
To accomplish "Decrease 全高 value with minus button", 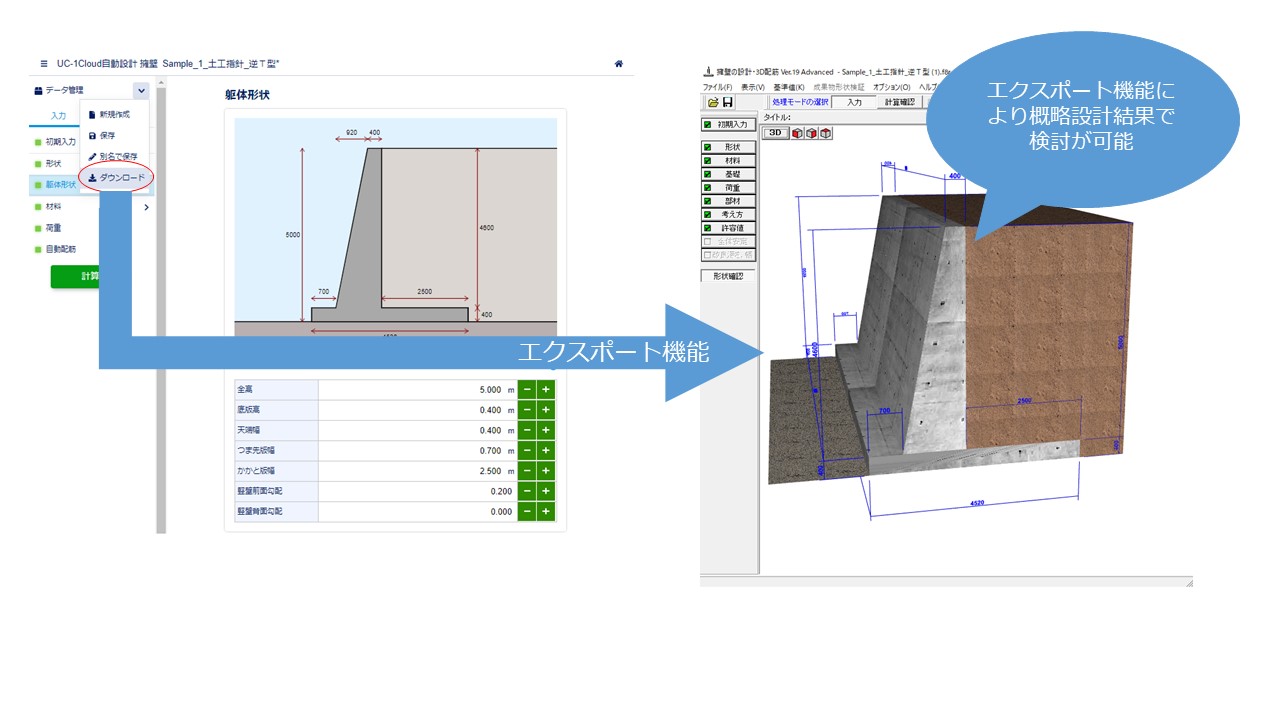I will coord(527,390).
